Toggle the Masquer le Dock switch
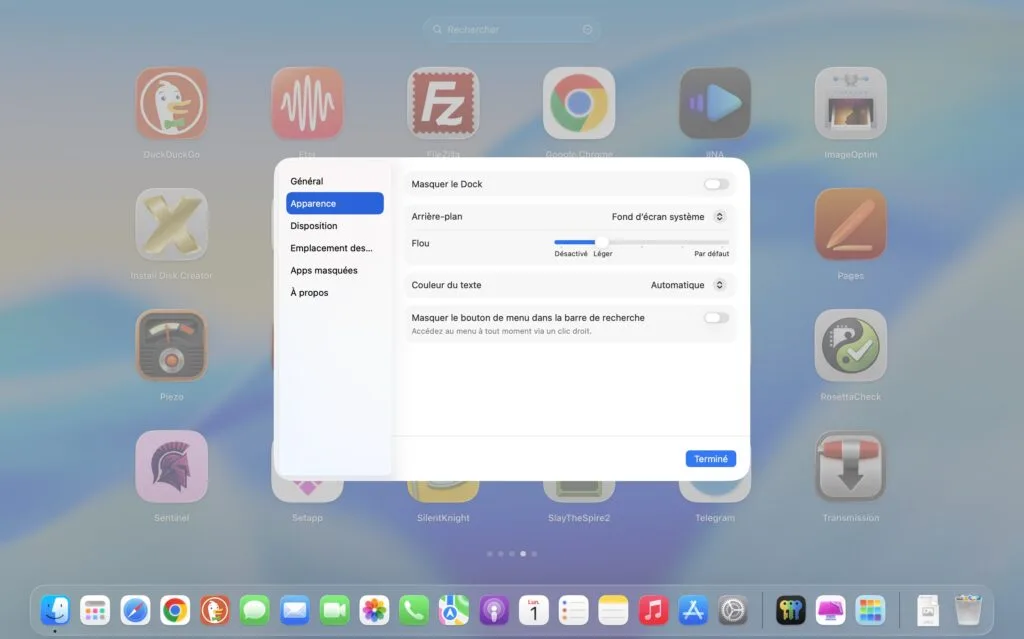Viewport: 1024px width, 639px height. point(716,184)
